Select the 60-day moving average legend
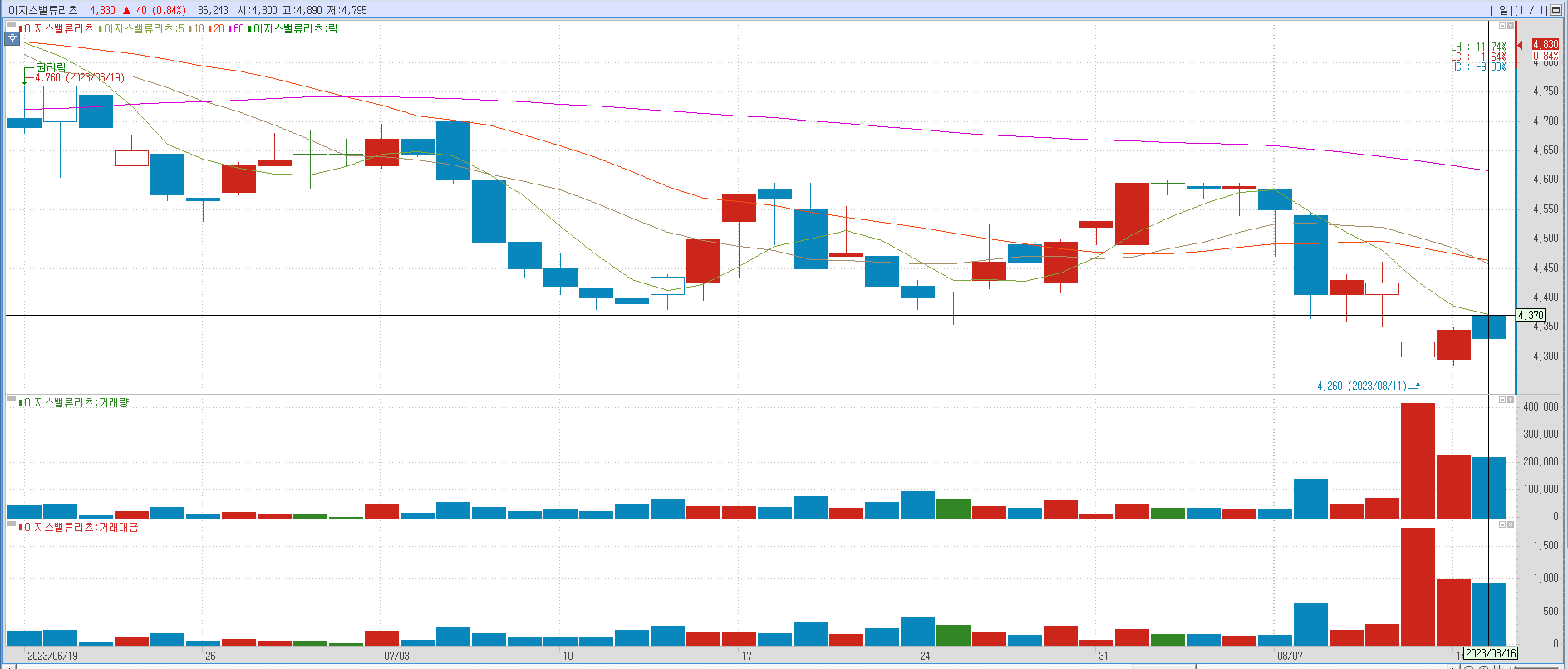Screen dimensions: 1568x669 click(238, 29)
